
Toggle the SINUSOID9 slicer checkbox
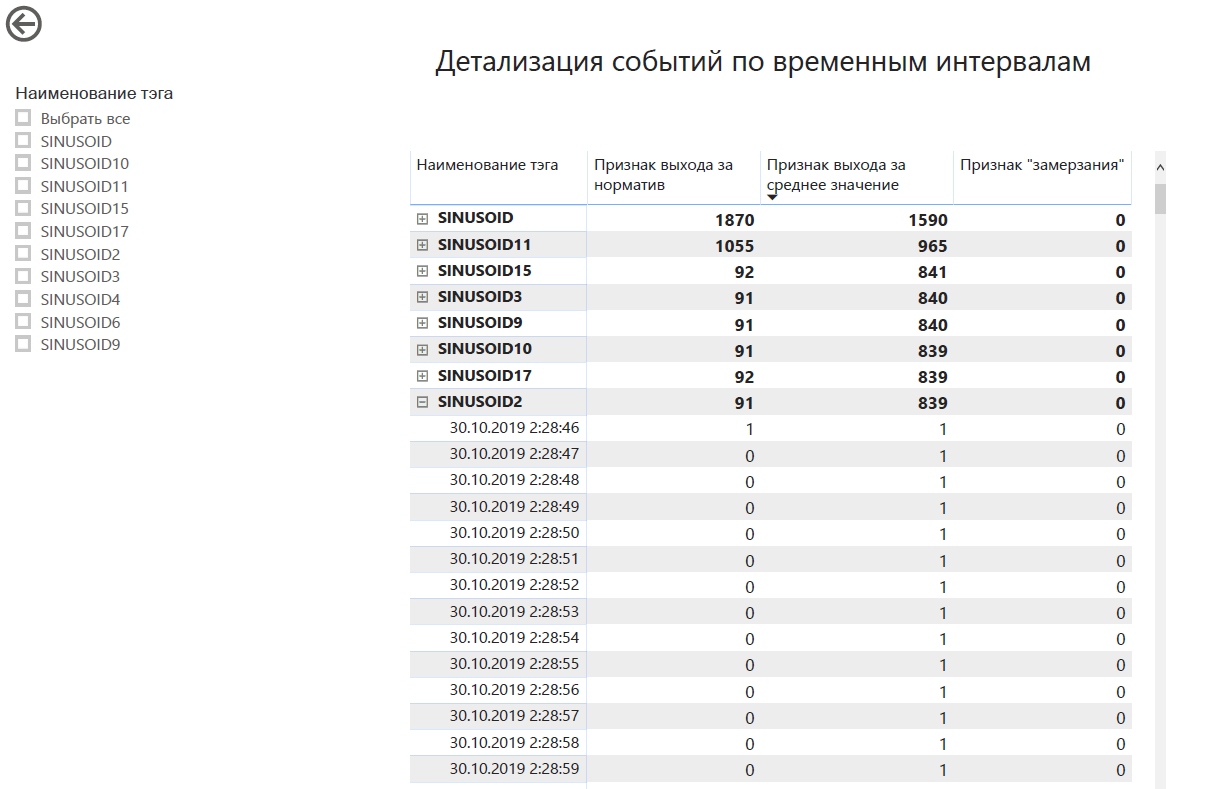pyautogui.click(x=23, y=344)
